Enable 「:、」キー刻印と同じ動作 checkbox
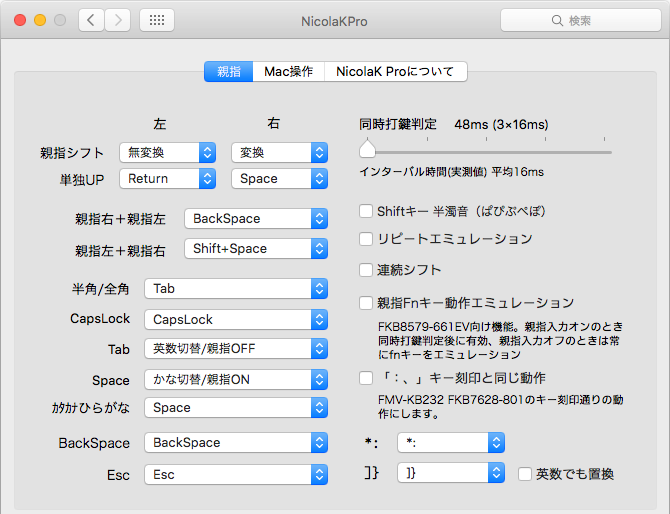Viewport: 670px width, 514px height. click(366, 378)
